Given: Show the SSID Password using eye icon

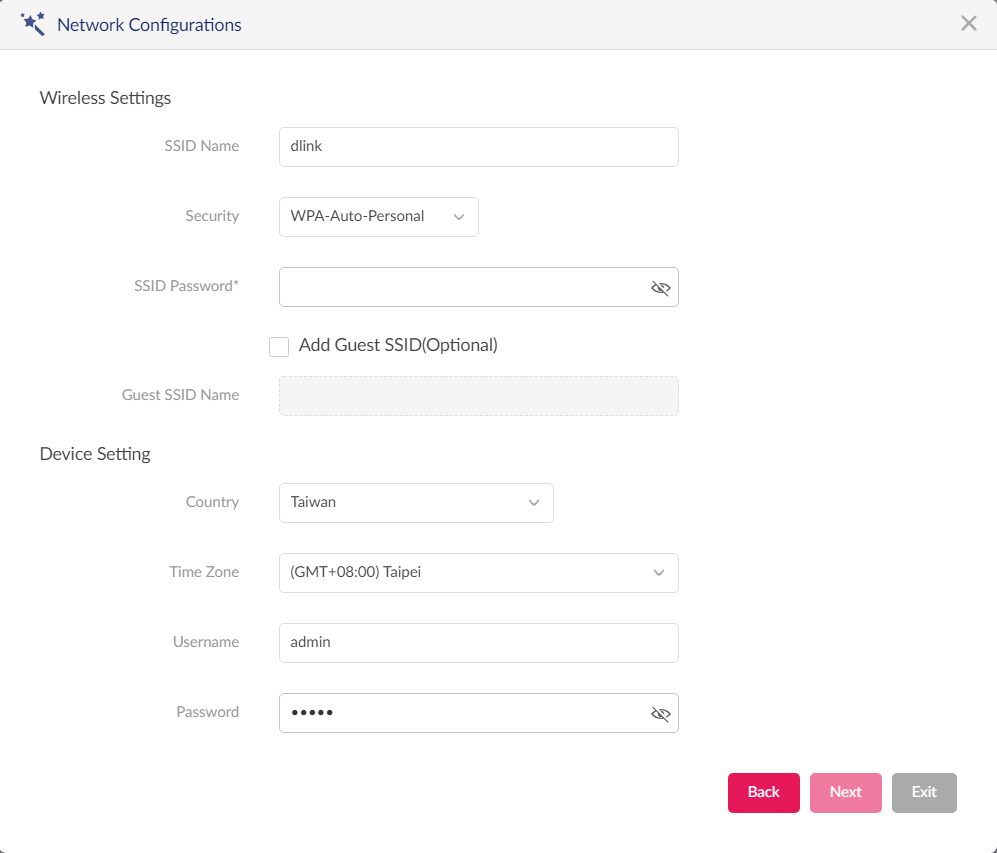Looking at the screenshot, I should coord(661,288).
